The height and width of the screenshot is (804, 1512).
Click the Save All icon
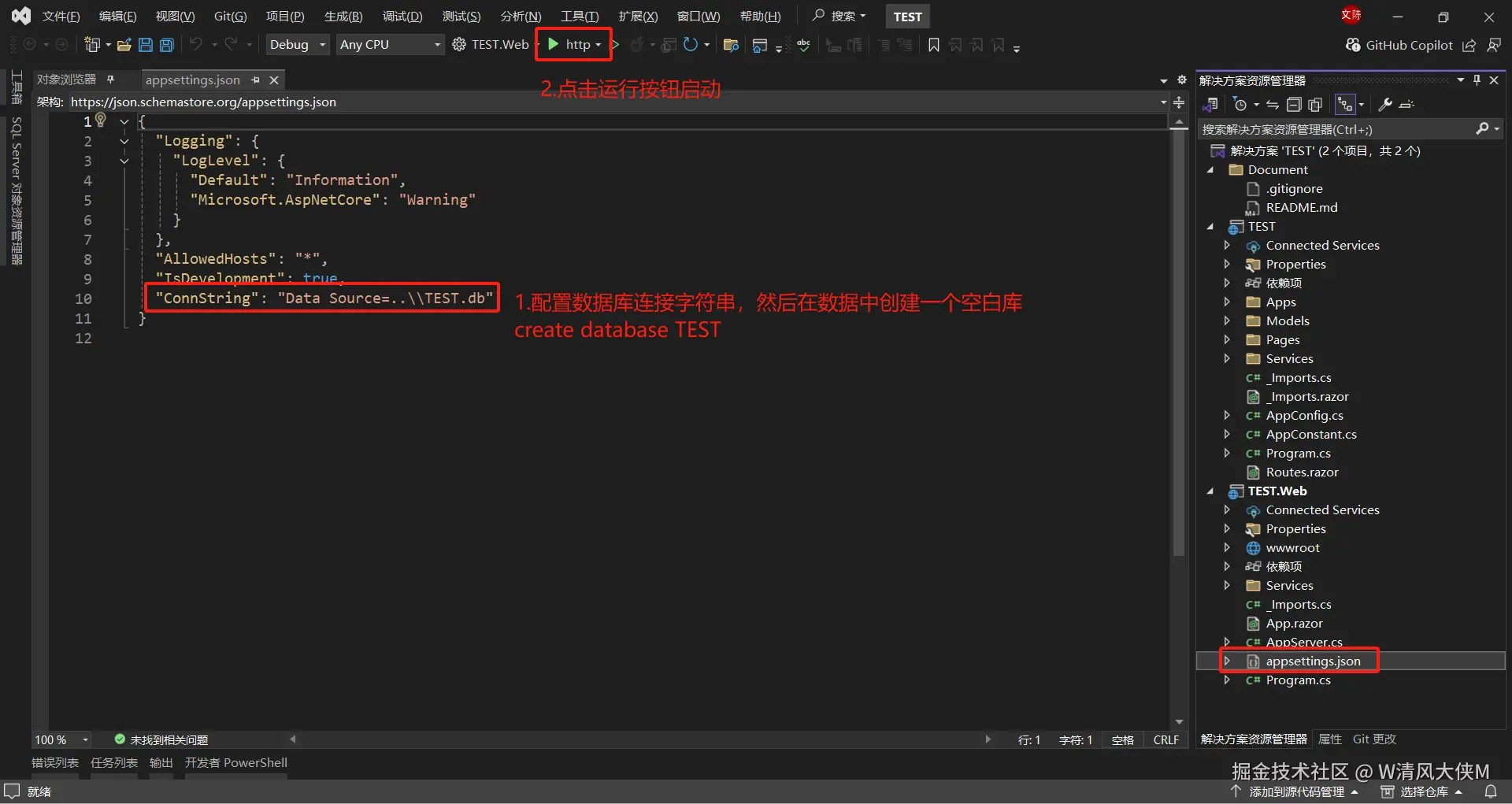(167, 45)
